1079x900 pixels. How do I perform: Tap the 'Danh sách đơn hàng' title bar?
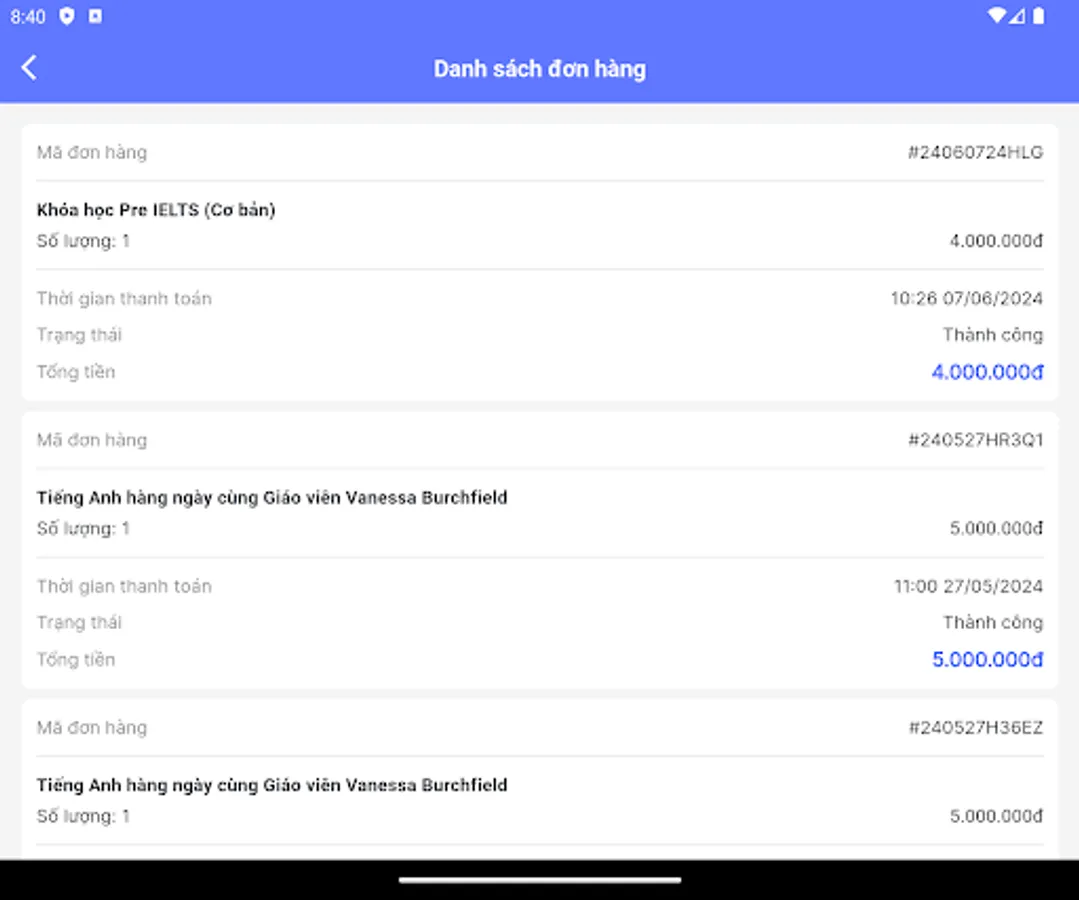click(539, 68)
